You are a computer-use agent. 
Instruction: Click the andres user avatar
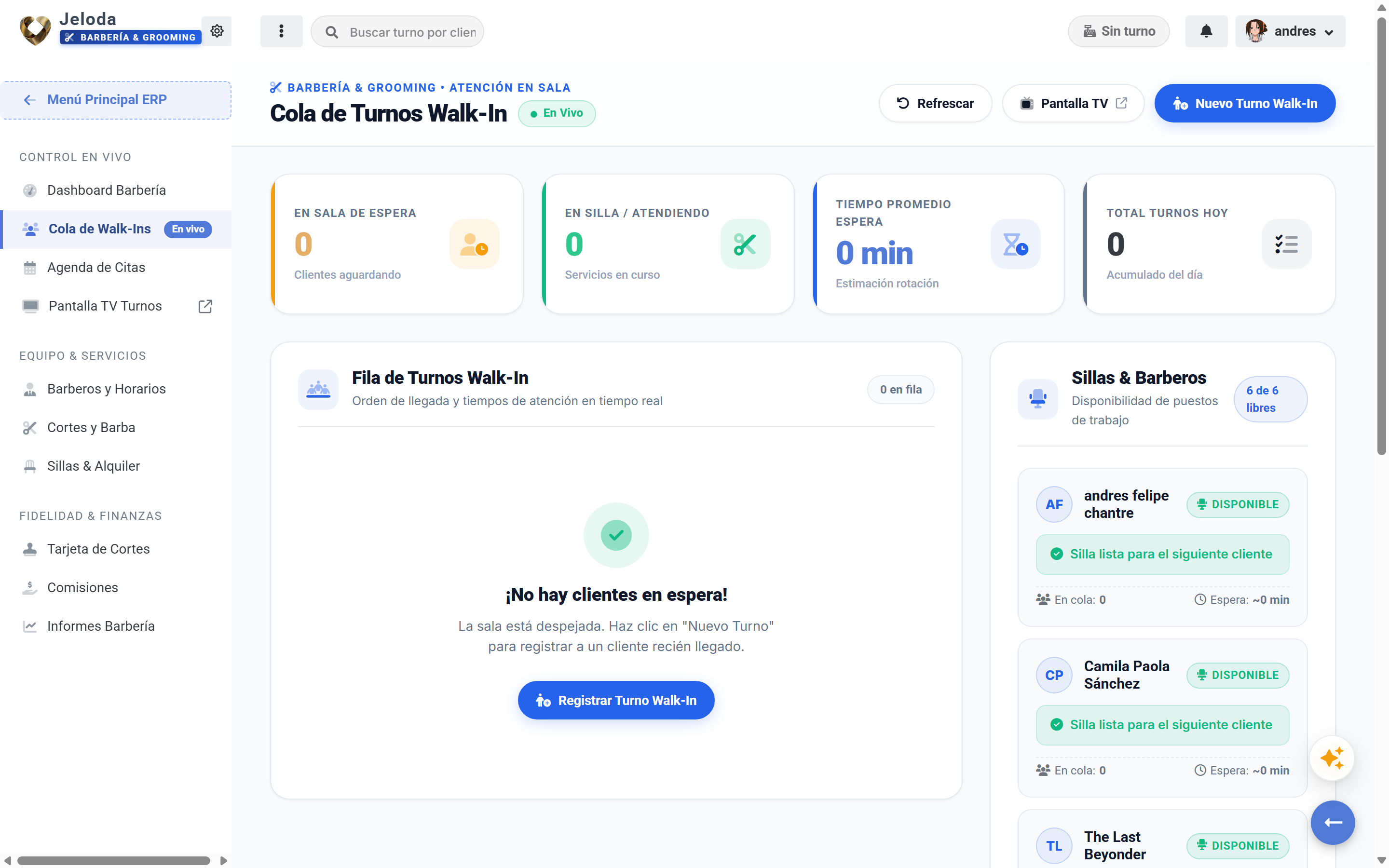coord(1256,31)
